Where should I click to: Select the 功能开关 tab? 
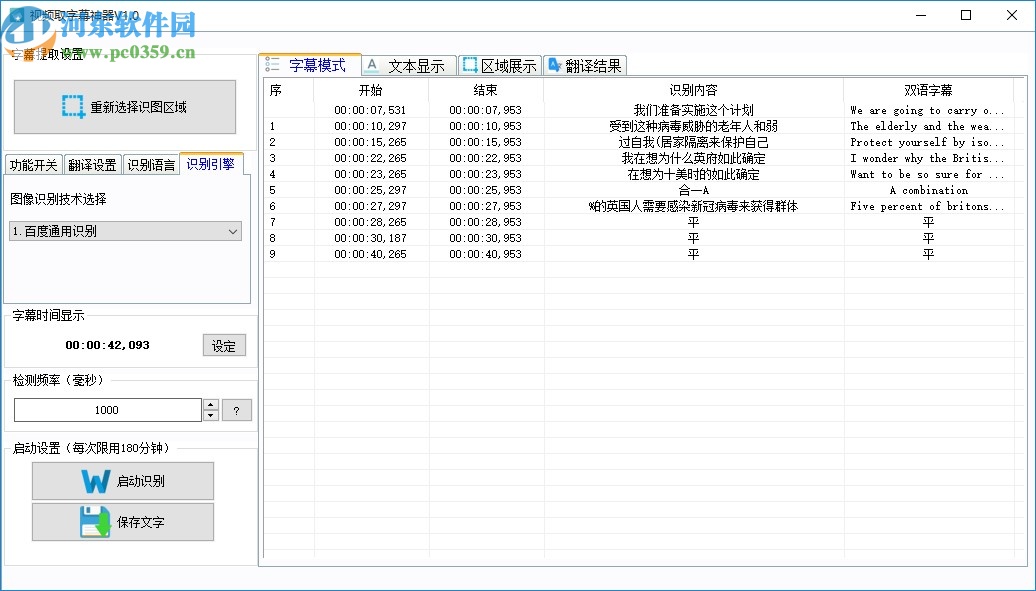click(33, 163)
